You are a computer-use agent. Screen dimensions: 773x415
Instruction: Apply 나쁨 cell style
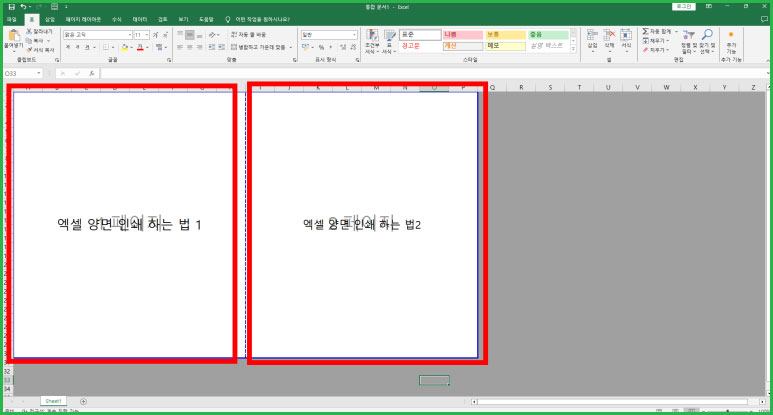point(462,35)
